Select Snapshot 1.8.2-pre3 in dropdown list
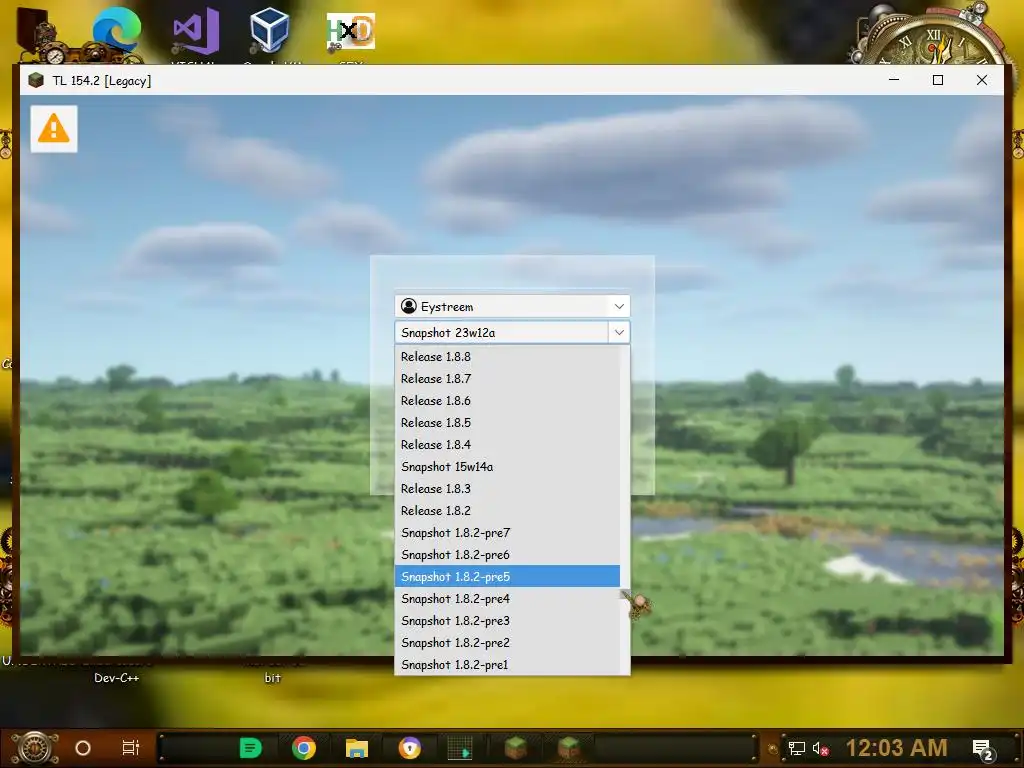This screenshot has height=768, width=1024. (x=507, y=621)
